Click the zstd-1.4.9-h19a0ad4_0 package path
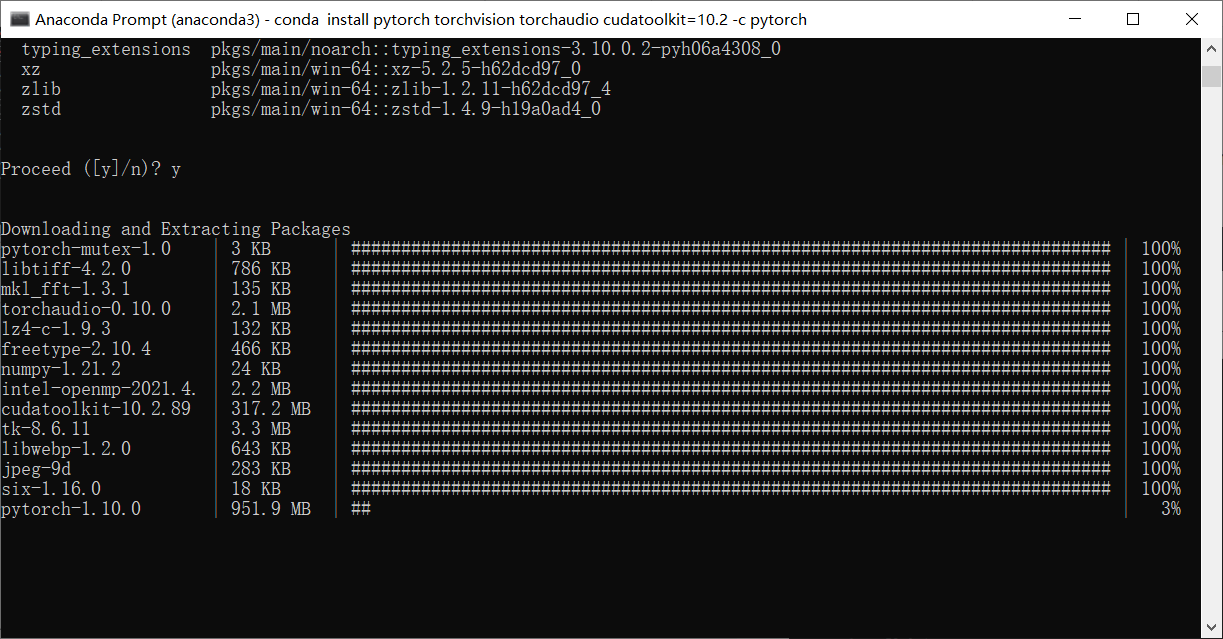The width and height of the screenshot is (1223, 639). [x=406, y=109]
